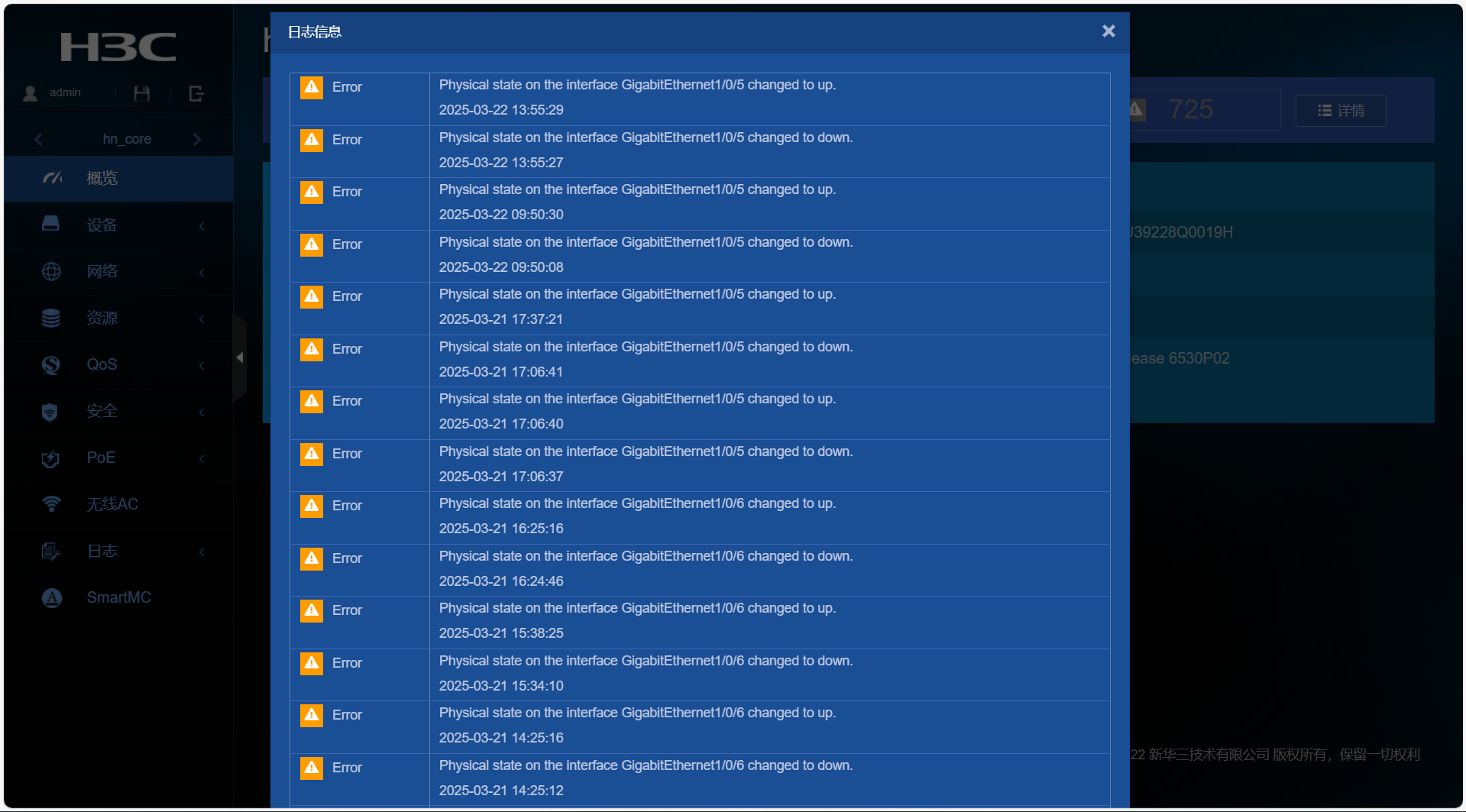Open the SmartMC menu
This screenshot has width=1466, height=812.
(118, 598)
